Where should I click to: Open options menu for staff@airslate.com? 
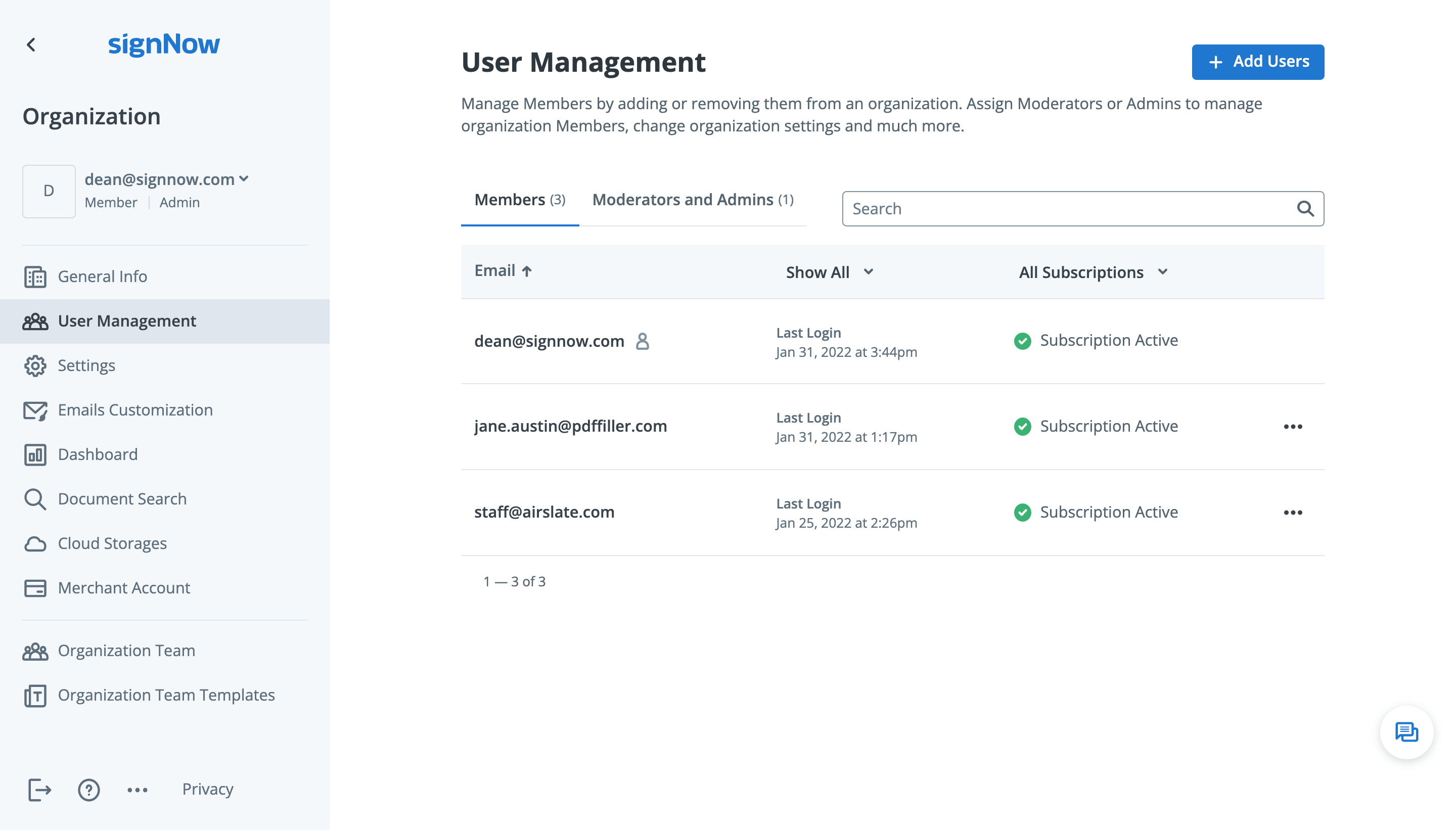pyautogui.click(x=1292, y=513)
